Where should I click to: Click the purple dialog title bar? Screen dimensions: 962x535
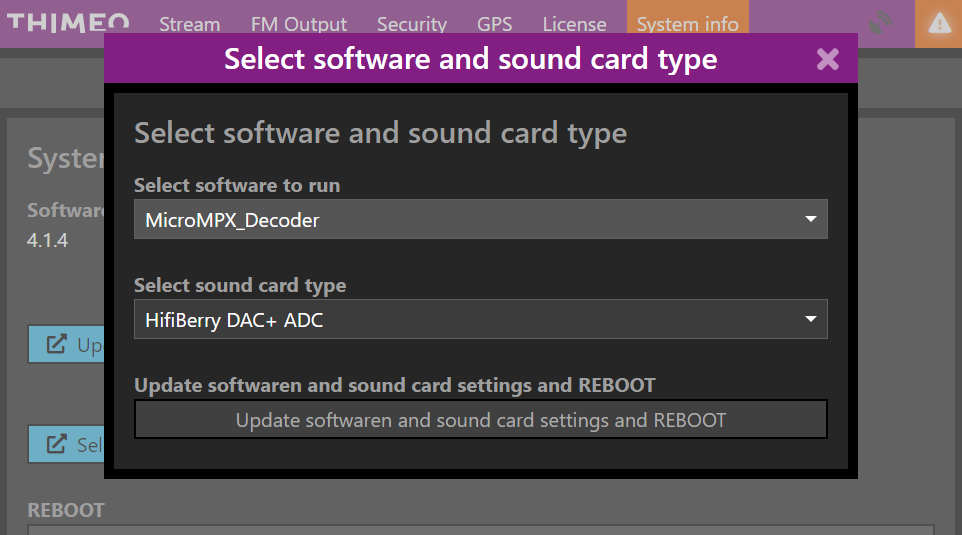point(470,59)
